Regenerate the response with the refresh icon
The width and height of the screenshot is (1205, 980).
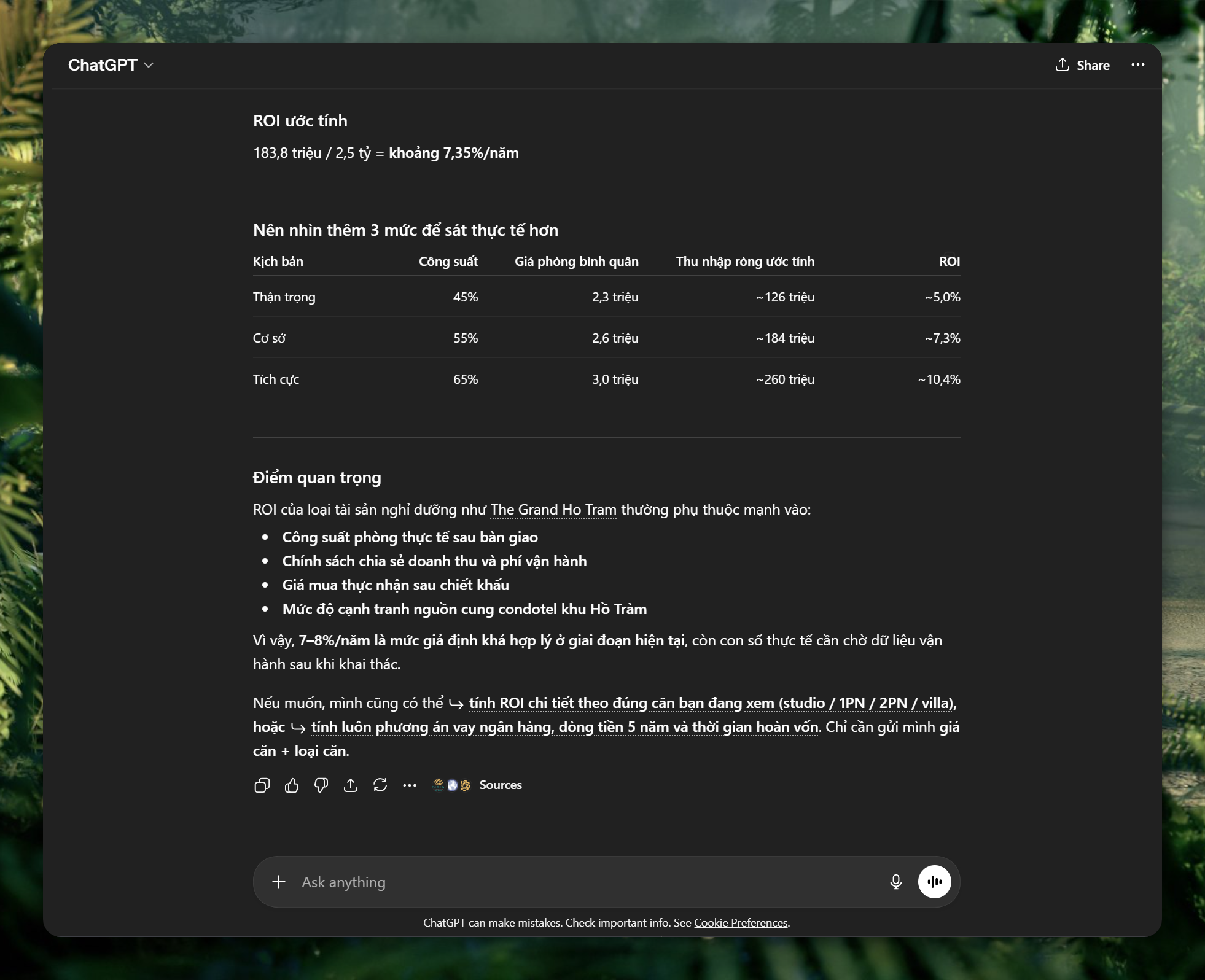pyautogui.click(x=380, y=785)
